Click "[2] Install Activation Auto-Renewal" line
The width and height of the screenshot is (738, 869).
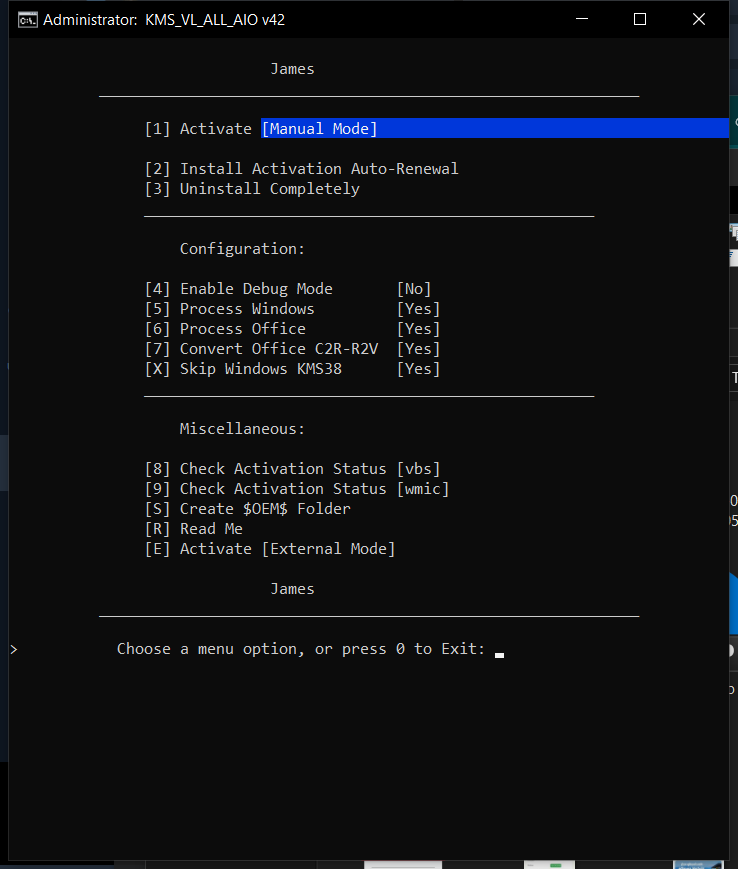301,169
